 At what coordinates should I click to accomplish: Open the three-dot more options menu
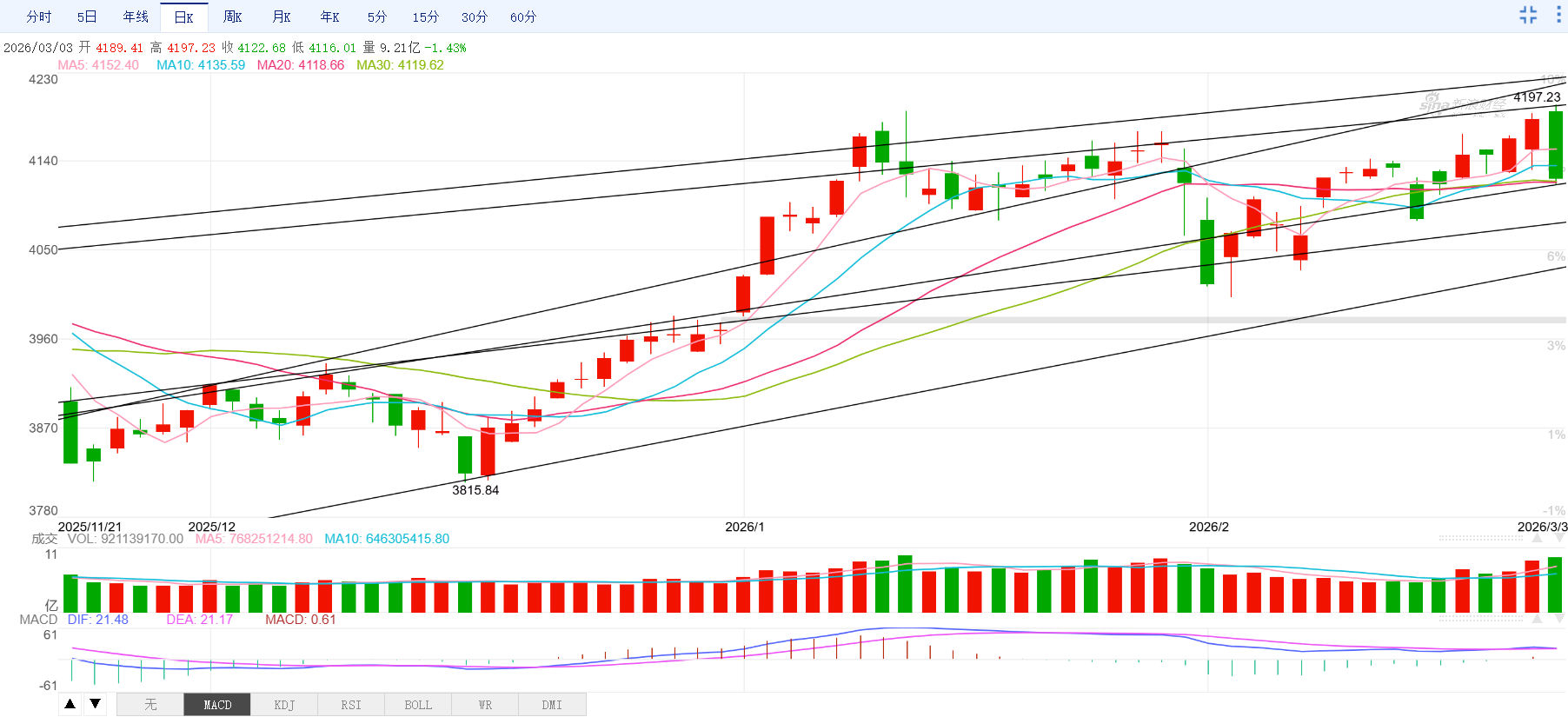[1558, 15]
